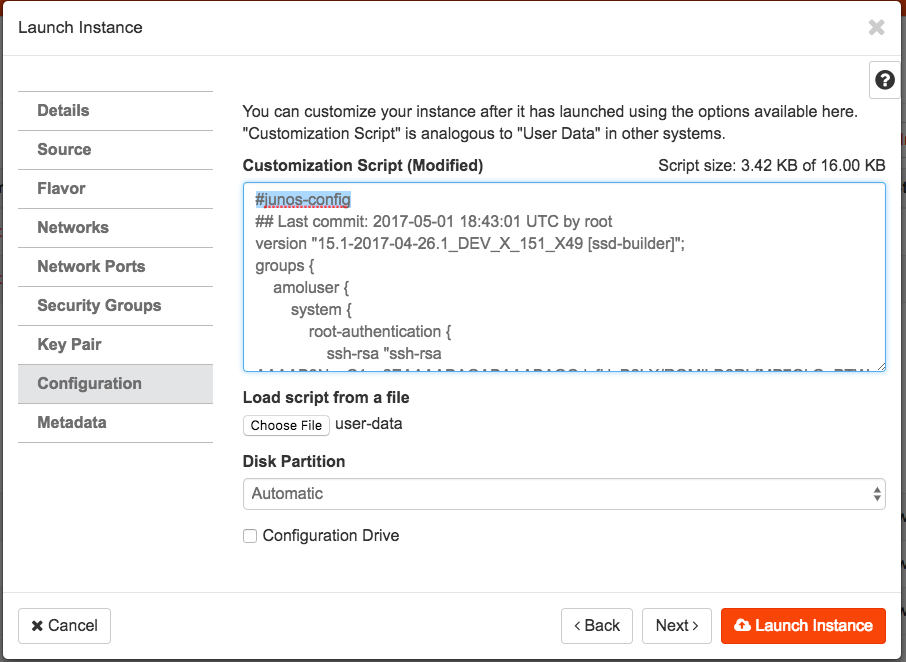Click the cloud icon on Launch Instance
Image resolution: width=906 pixels, height=662 pixels.
(x=742, y=626)
